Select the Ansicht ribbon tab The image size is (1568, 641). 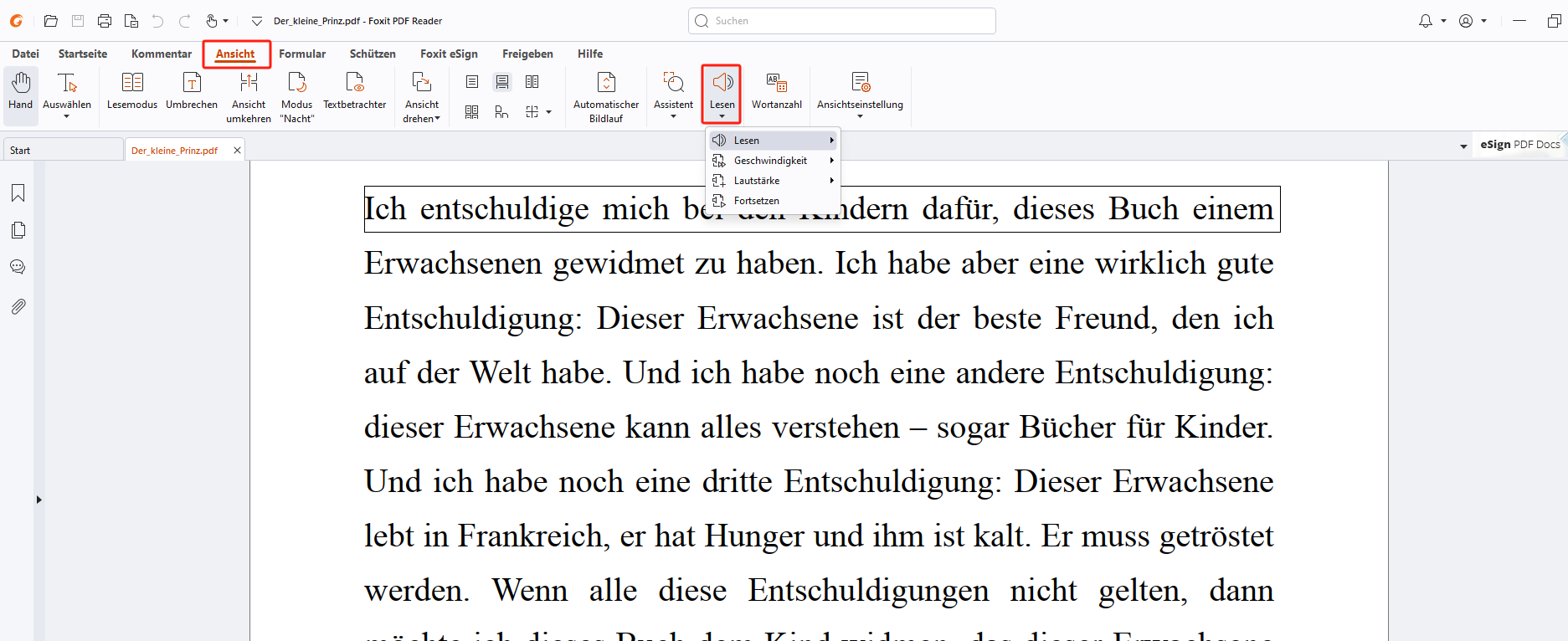235,54
